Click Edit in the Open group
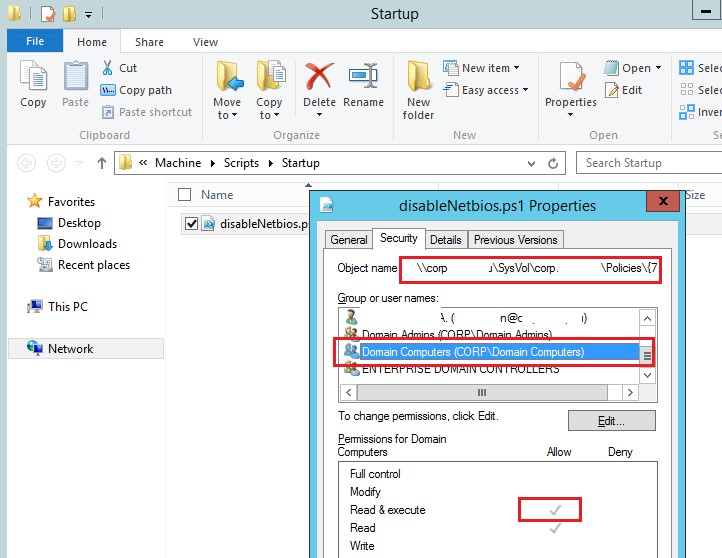Image resolution: width=722 pixels, height=558 pixels. click(x=623, y=90)
